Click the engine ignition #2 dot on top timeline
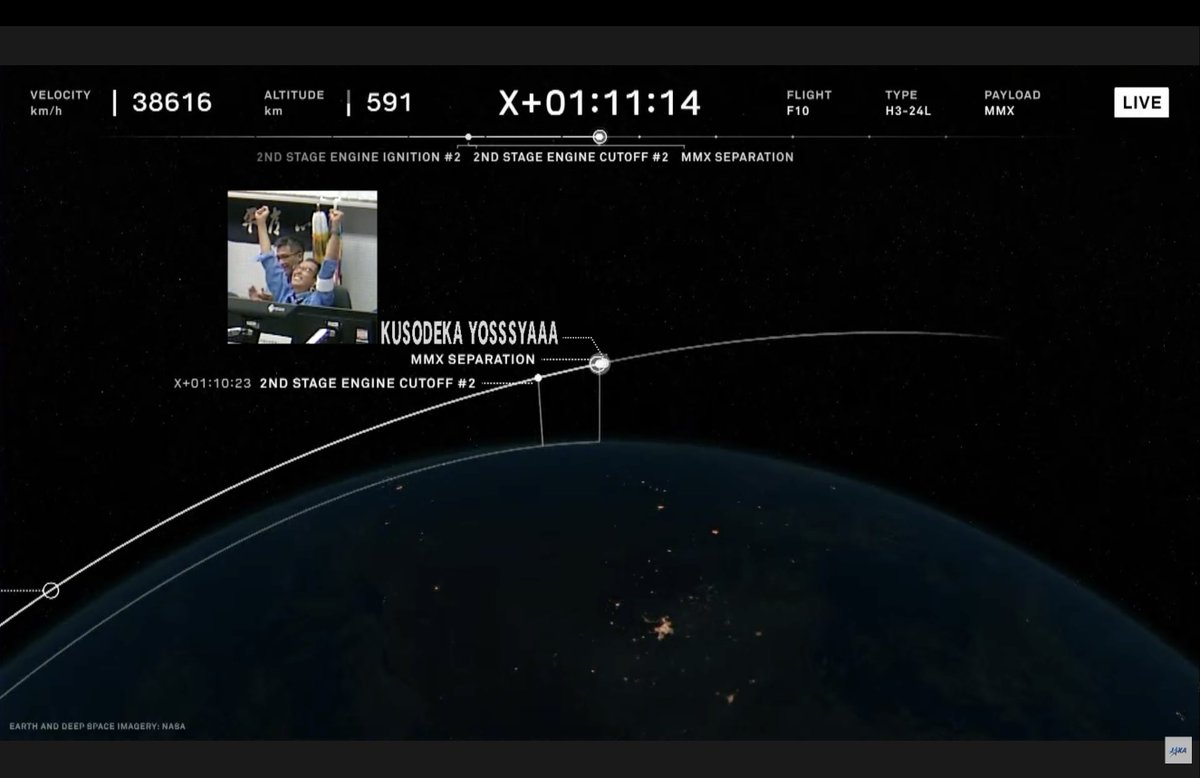The height and width of the screenshot is (778, 1200). [468, 137]
